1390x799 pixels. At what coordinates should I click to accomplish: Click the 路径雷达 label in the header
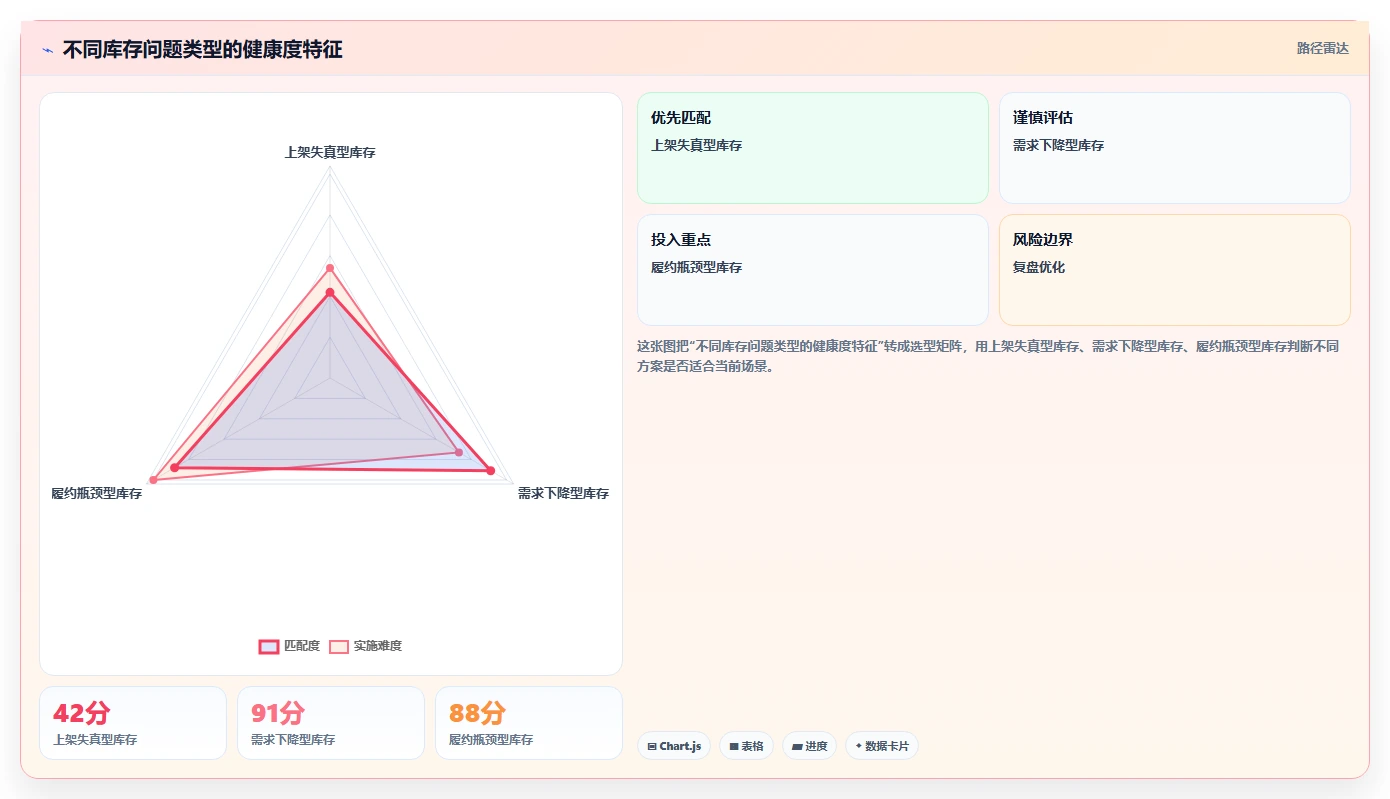(1323, 48)
